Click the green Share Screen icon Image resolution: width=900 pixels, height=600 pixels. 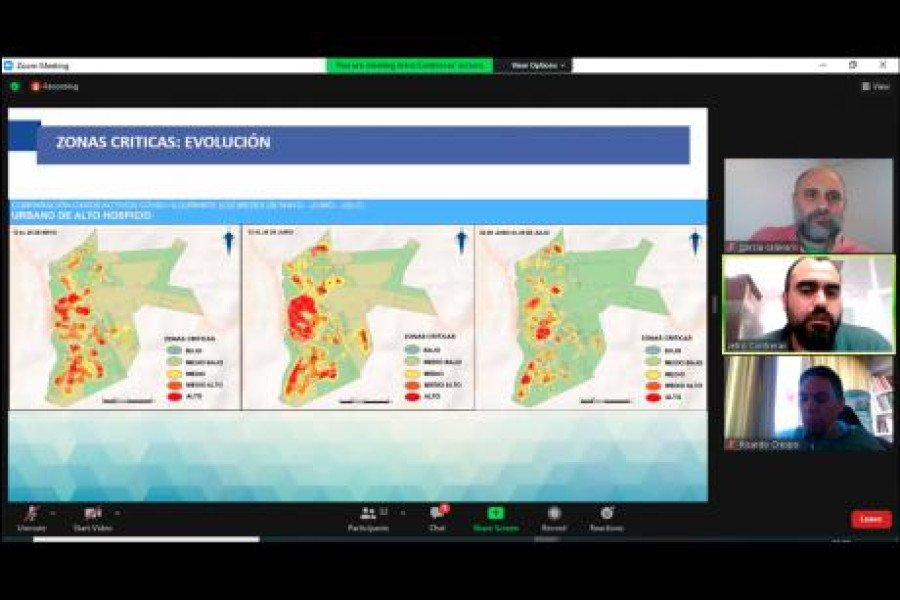(495, 514)
